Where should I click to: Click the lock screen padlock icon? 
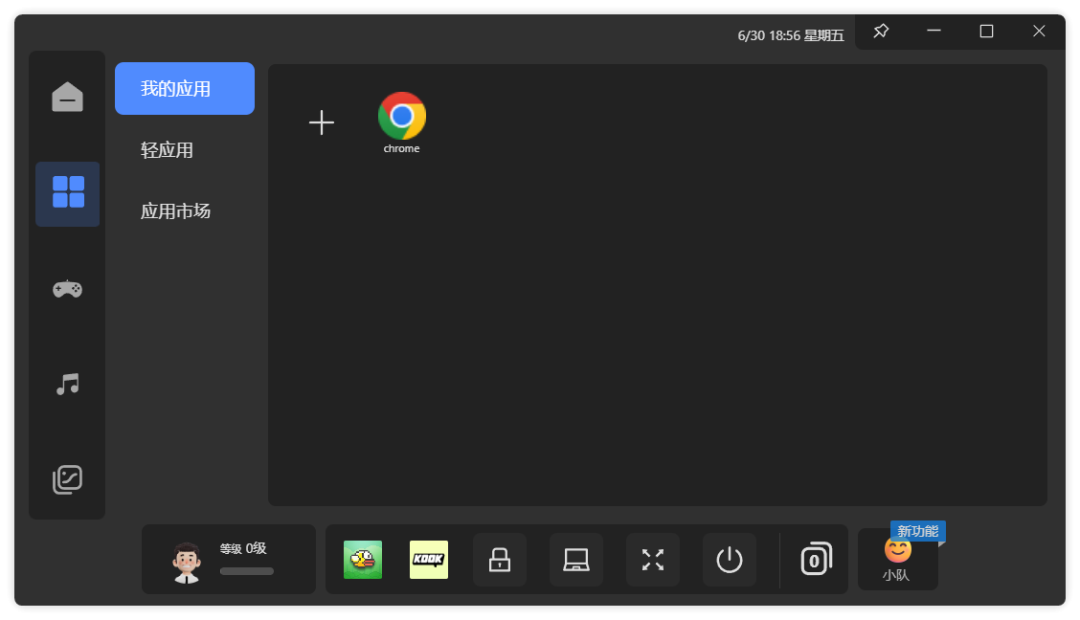pyautogui.click(x=499, y=559)
